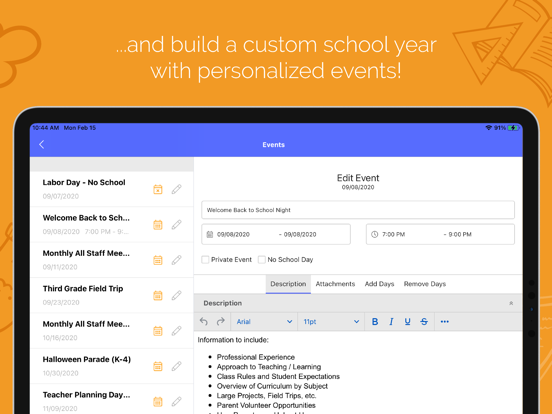Select Teacher Planning Day event
Viewport: 552px width, 414px height.
point(112,399)
